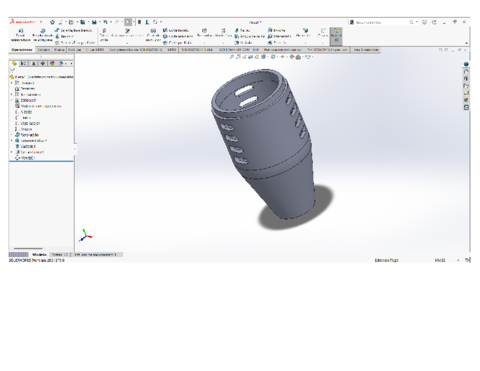The height and width of the screenshot is (371, 480).
Task: Click the FeatureManager tree tab icon
Action: tap(14, 63)
